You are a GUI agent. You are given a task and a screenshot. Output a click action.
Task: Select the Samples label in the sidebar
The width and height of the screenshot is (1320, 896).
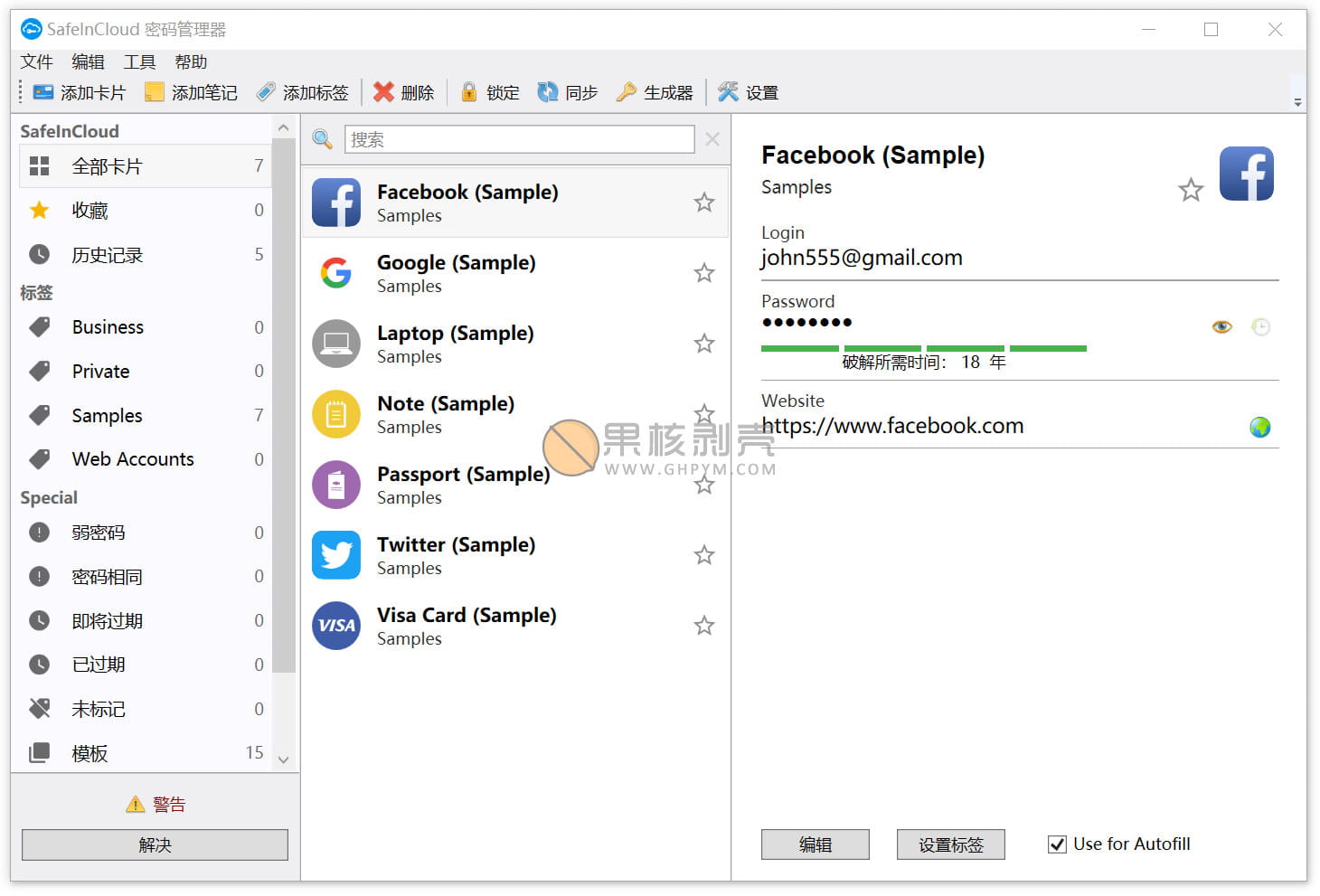pos(145,415)
